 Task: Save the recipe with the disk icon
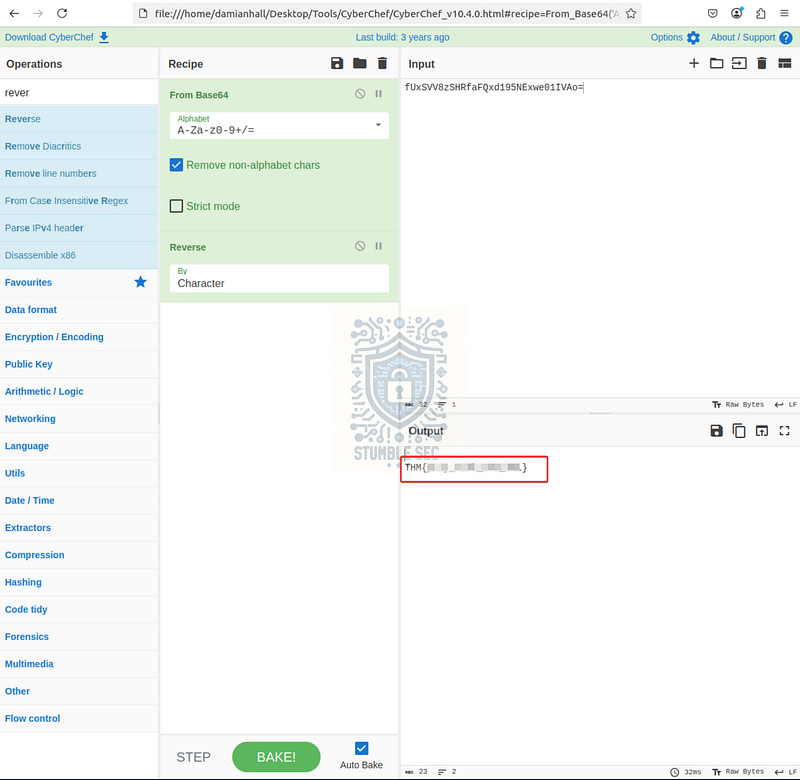[337, 63]
